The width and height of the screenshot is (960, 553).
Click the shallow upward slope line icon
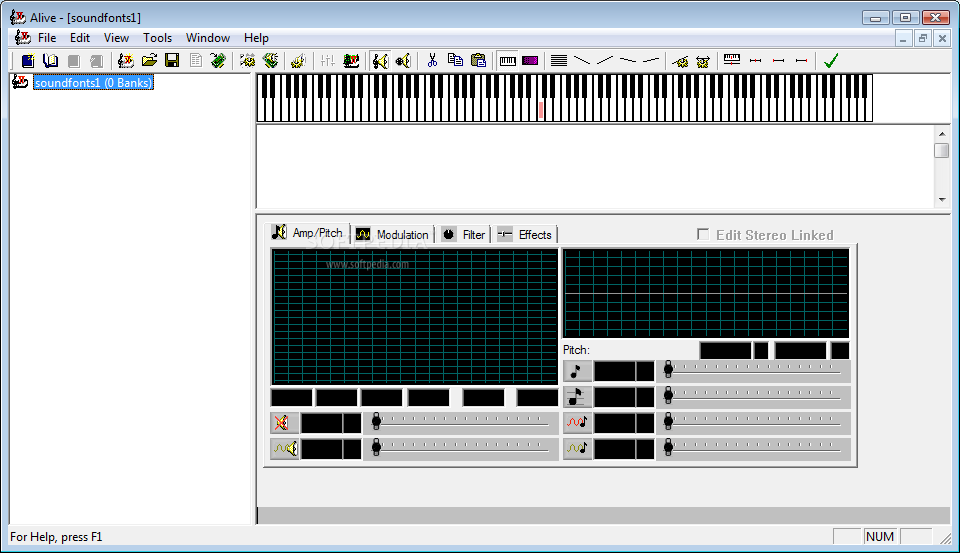click(651, 61)
